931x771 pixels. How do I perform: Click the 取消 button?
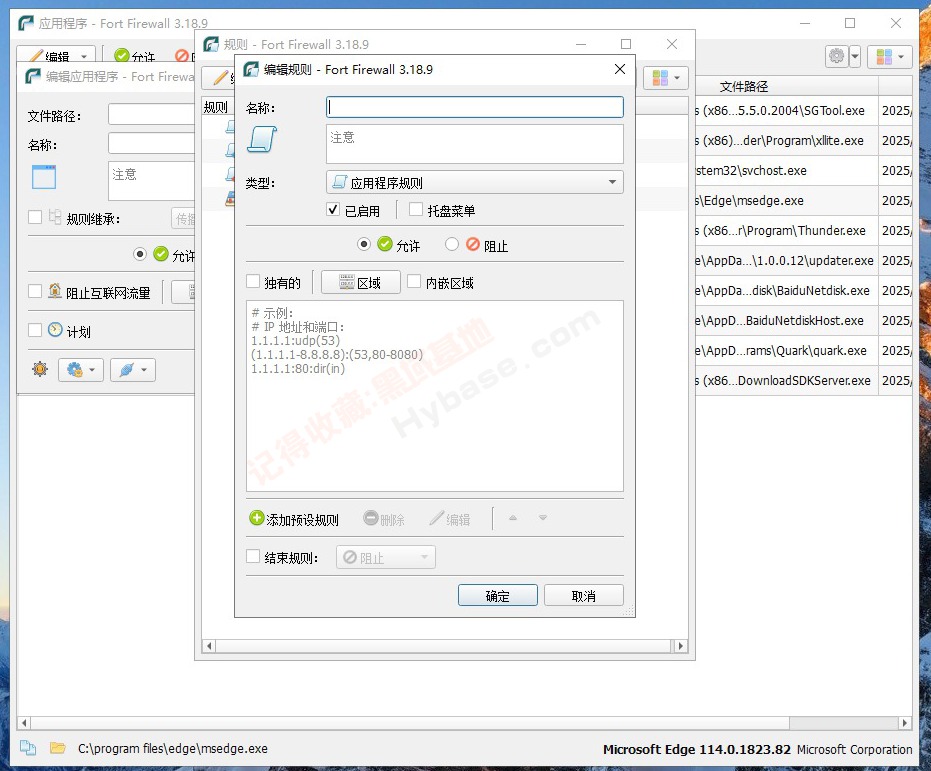[584, 595]
